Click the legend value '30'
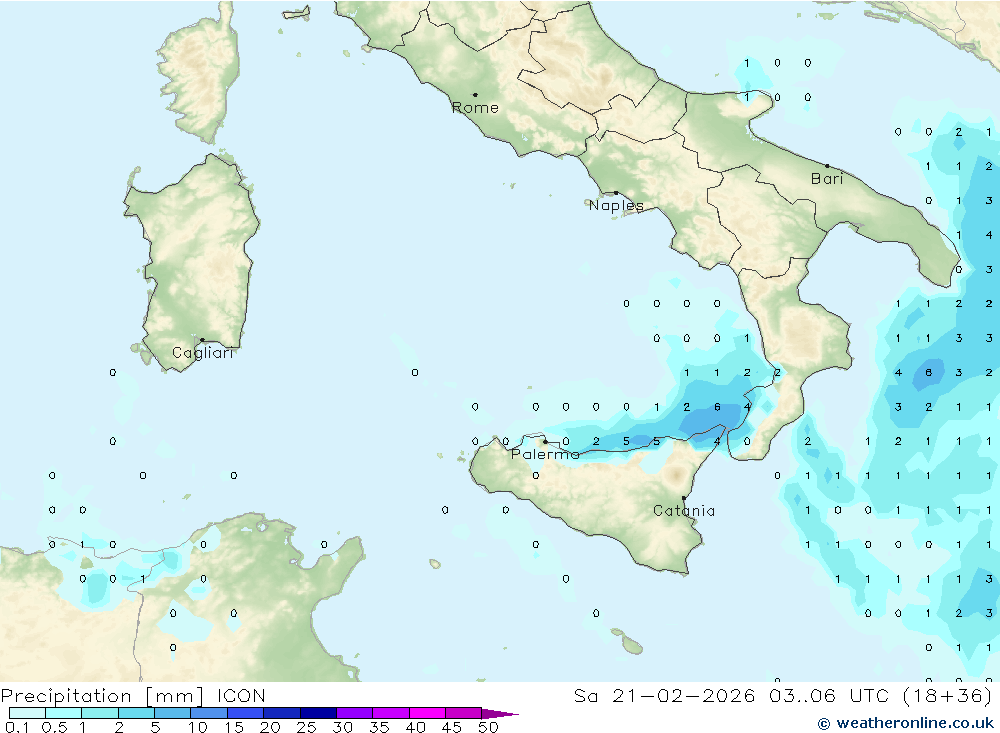 [x=343, y=727]
